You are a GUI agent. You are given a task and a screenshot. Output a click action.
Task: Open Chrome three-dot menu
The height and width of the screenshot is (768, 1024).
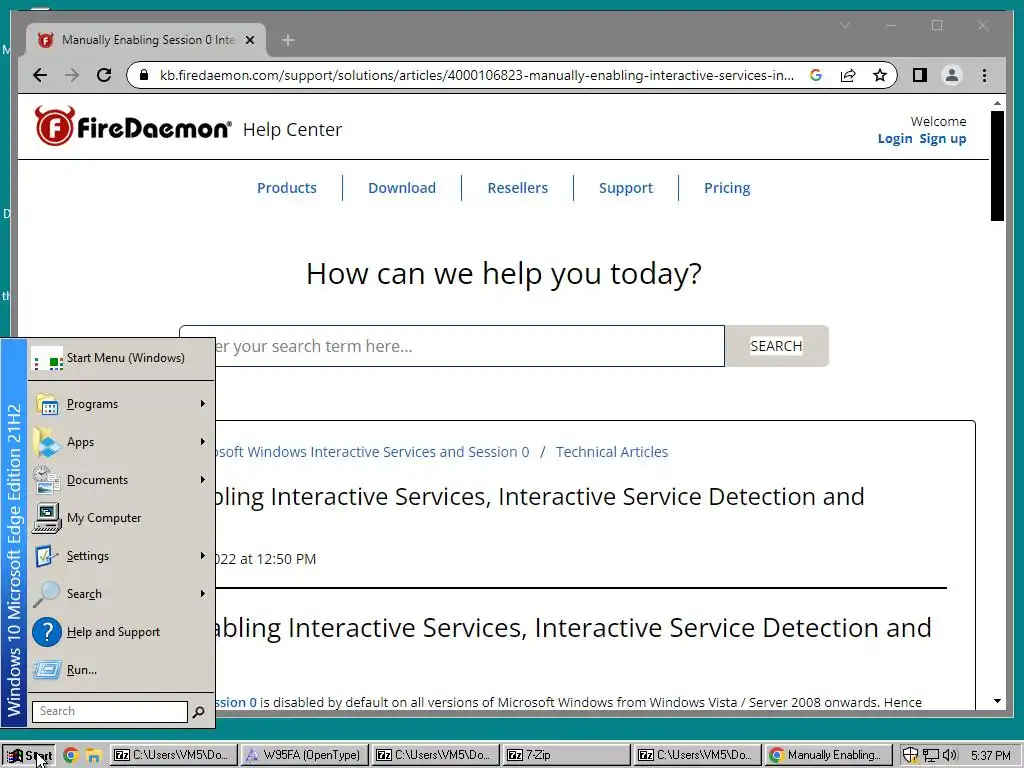984,75
